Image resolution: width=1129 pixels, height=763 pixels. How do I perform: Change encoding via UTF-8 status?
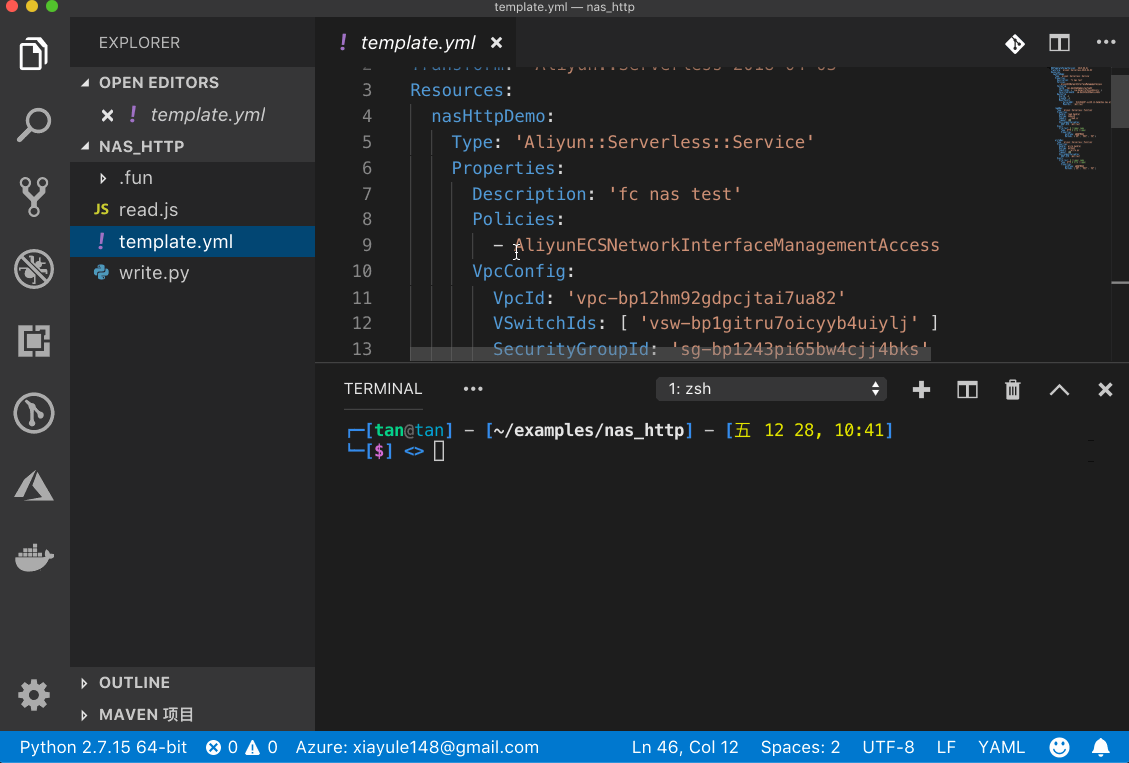pos(888,747)
